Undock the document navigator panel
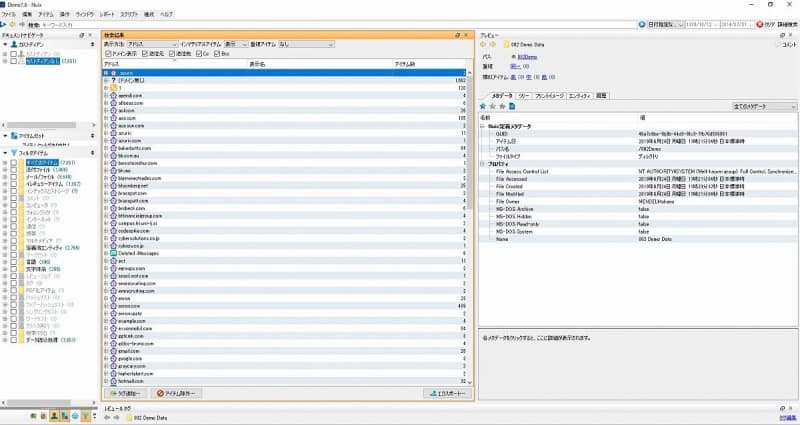Screen dimensions: 800x425 coord(82,35)
